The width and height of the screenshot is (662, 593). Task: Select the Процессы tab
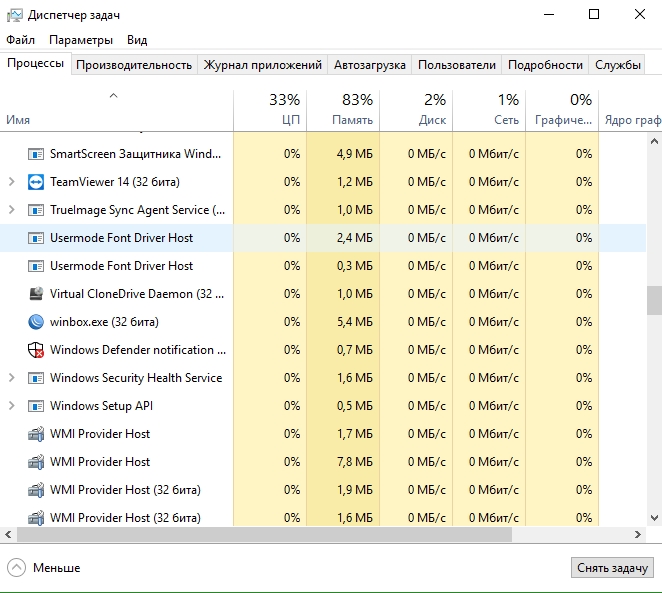[35, 63]
